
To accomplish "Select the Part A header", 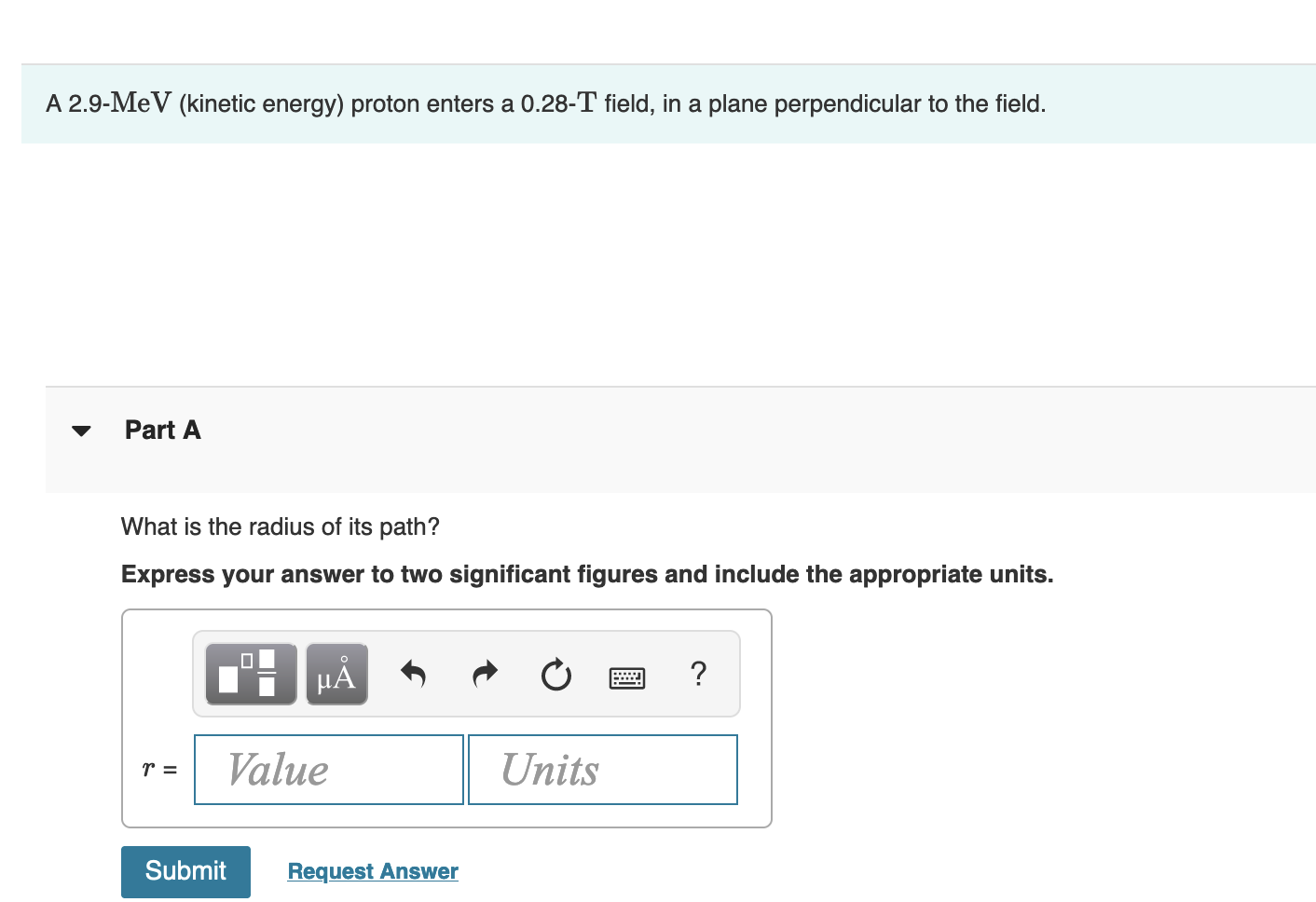I will 163,430.
